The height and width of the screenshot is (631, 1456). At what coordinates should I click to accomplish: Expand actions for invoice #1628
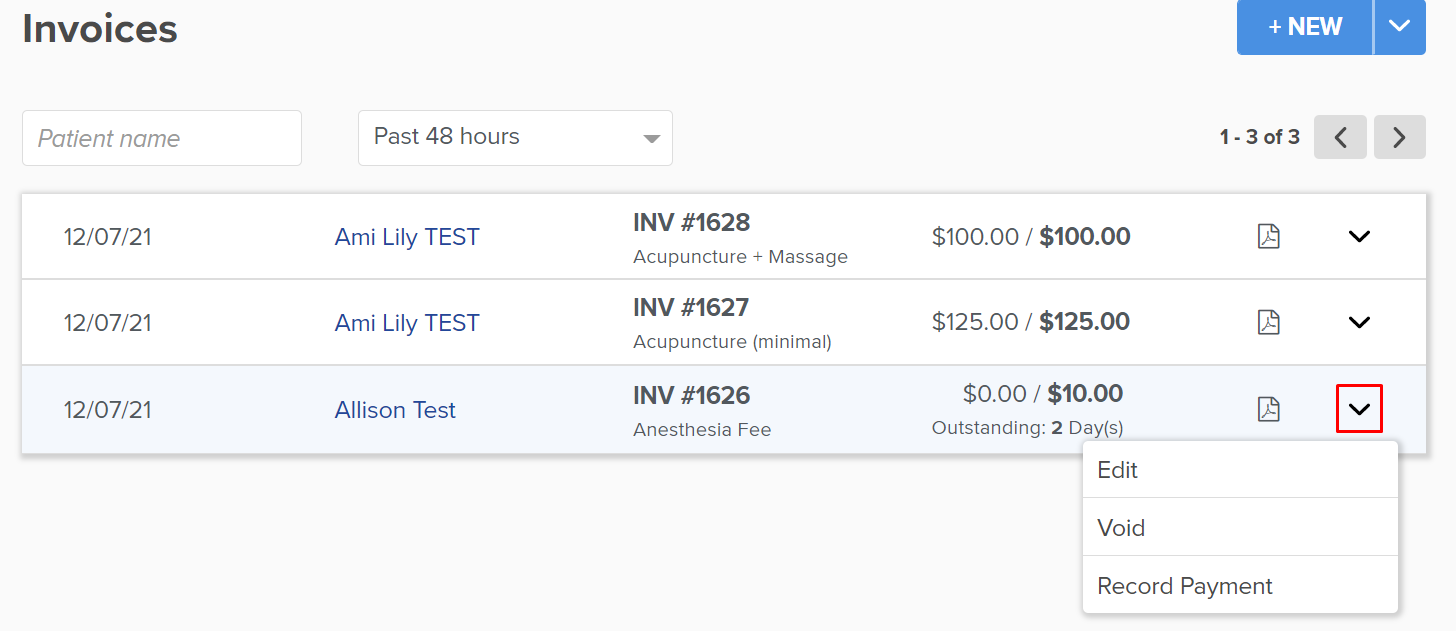(x=1359, y=237)
